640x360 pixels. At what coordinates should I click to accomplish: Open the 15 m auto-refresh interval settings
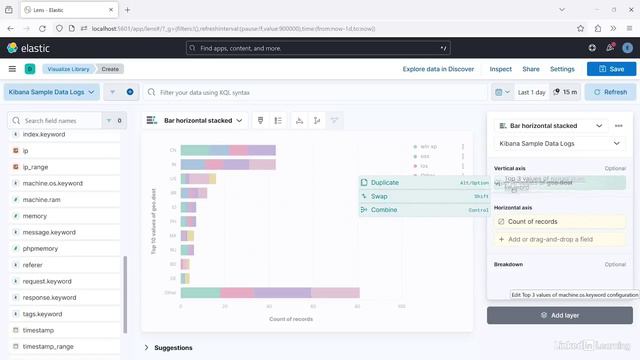(565, 92)
